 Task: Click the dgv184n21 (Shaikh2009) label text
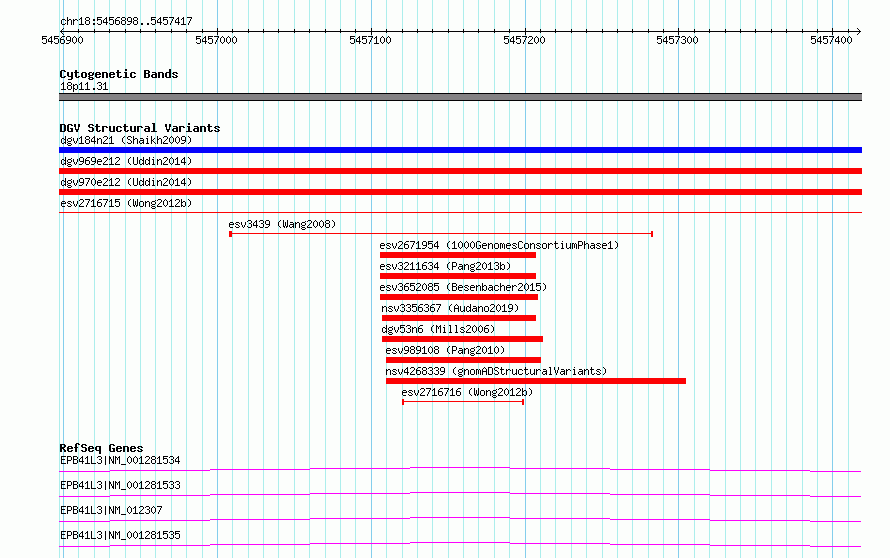(126, 140)
